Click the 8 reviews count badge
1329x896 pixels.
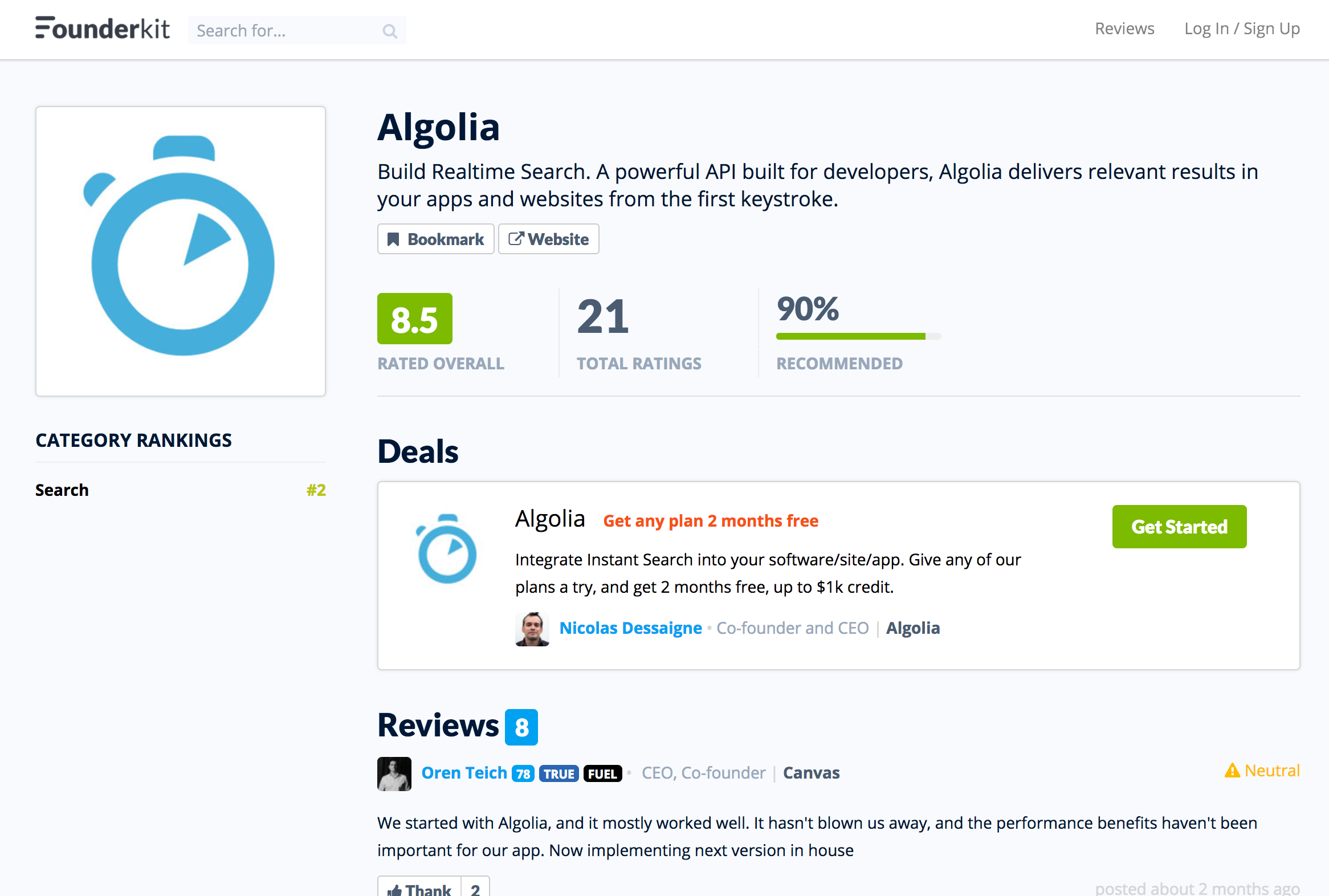[521, 727]
